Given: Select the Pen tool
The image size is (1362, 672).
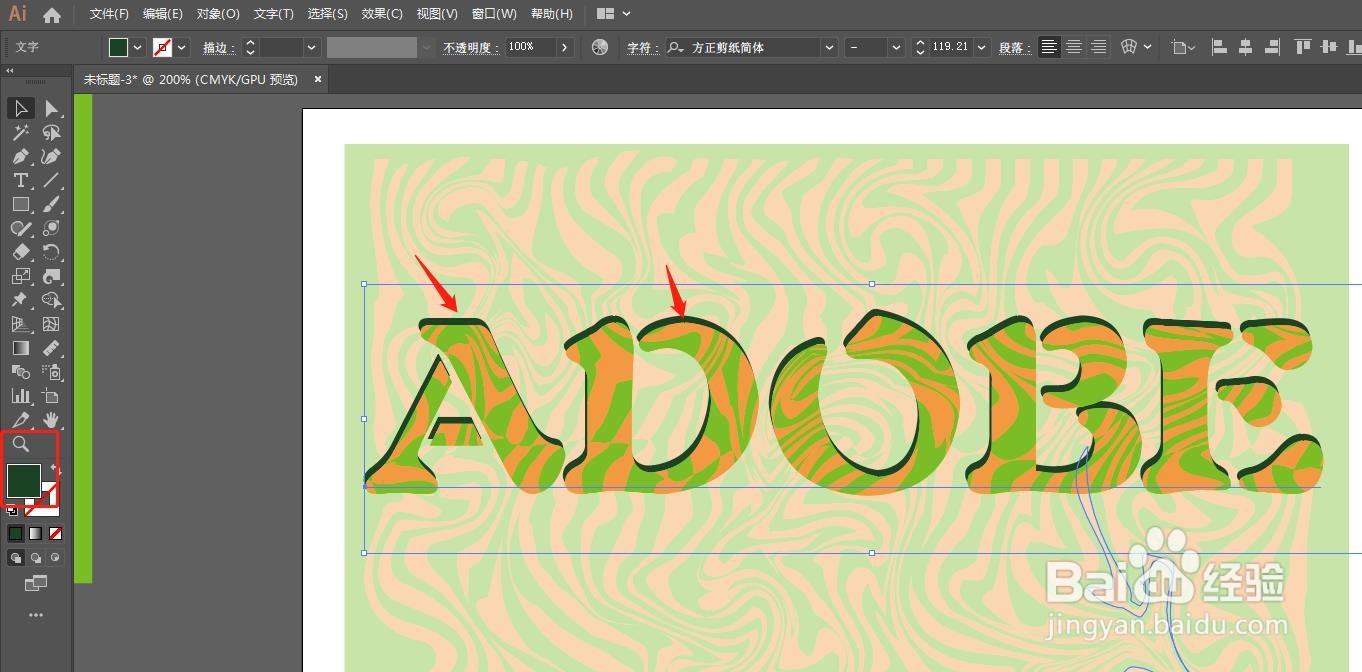Looking at the screenshot, I should [20, 156].
